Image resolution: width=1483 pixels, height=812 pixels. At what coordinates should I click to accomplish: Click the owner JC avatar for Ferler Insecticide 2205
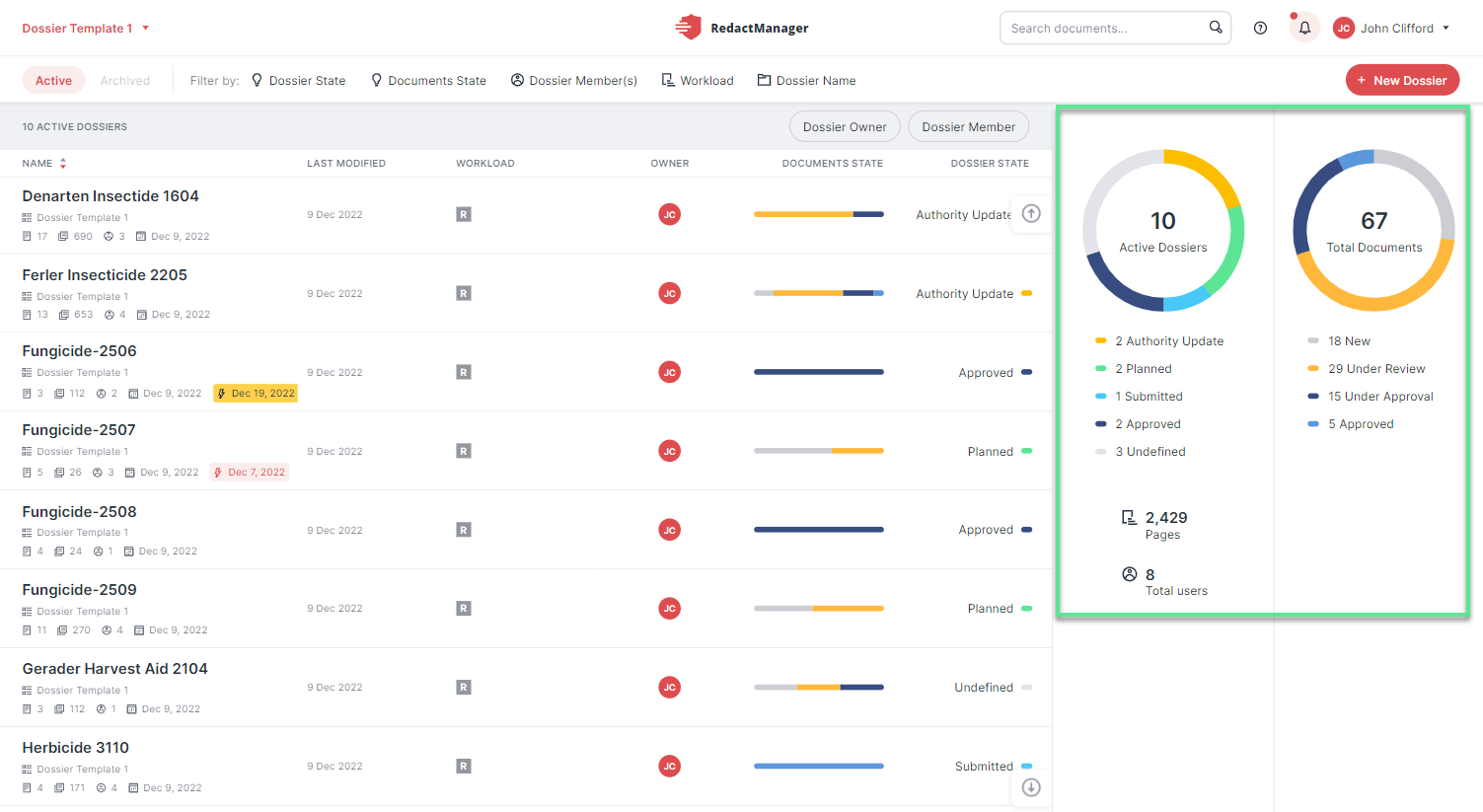(670, 293)
